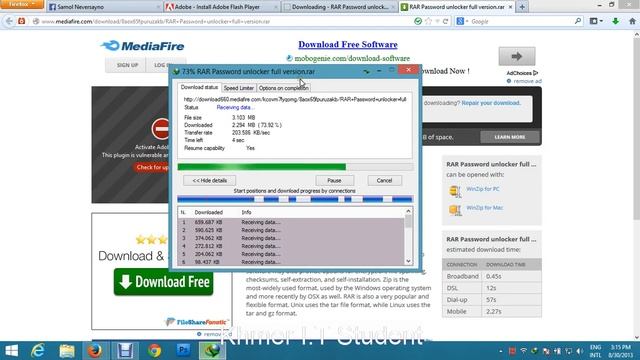The width and height of the screenshot is (640, 360).
Task: Click the connections list scroll-up arrow
Action: (408, 211)
